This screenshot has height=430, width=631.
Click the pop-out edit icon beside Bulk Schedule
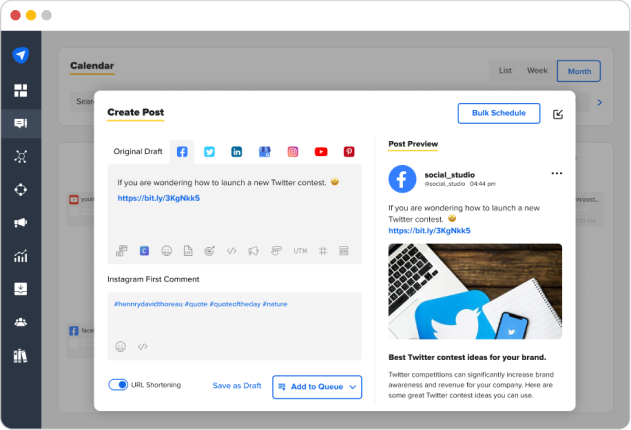point(558,114)
